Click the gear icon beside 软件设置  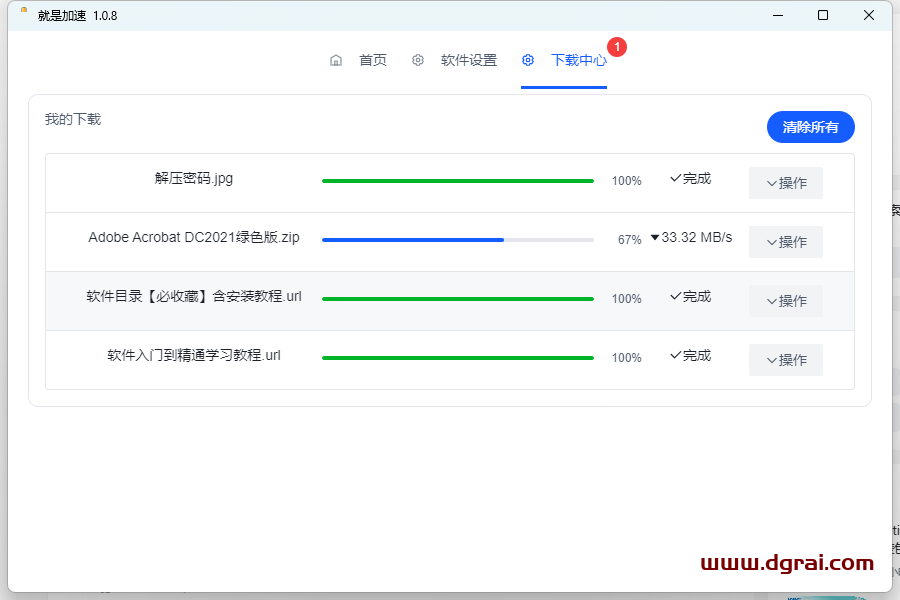(418, 60)
